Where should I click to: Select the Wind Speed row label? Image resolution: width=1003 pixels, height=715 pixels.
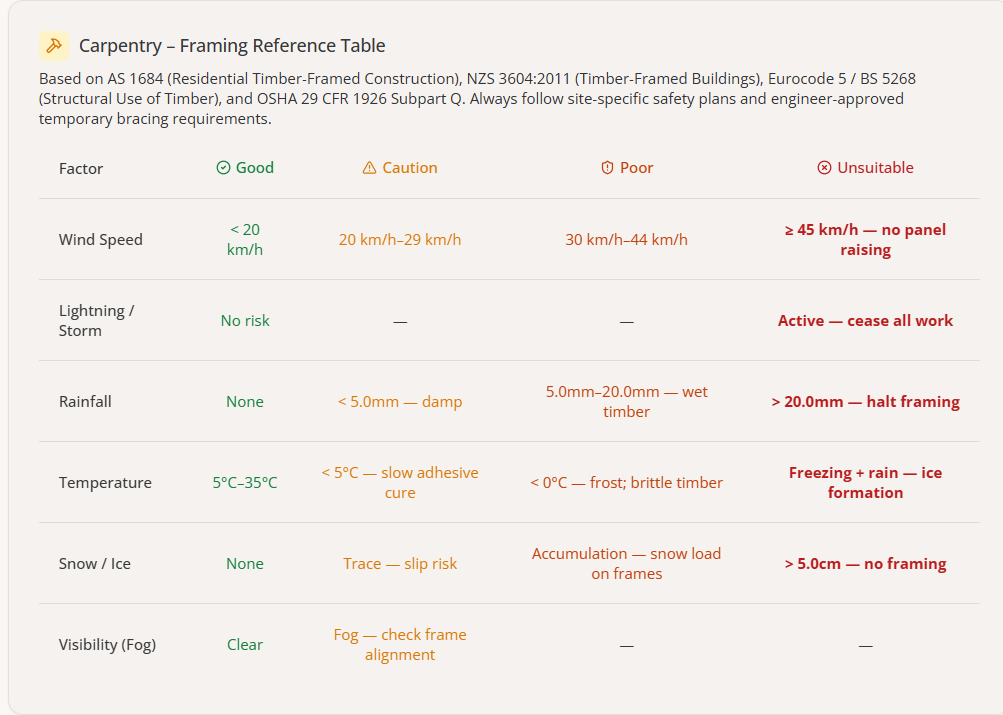click(100, 240)
